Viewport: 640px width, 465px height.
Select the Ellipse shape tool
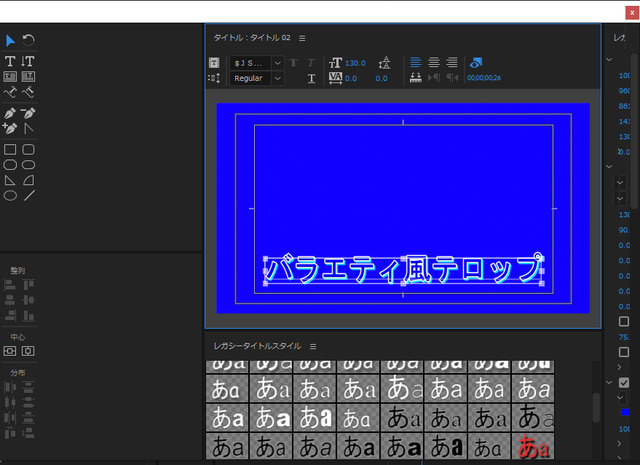pyautogui.click(x=10, y=196)
